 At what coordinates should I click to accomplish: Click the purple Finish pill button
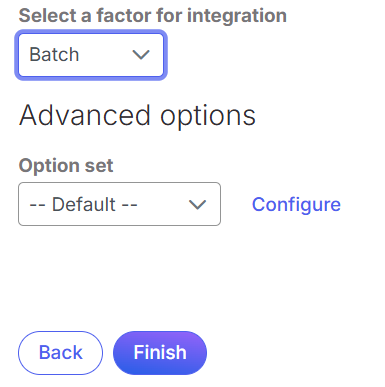(x=160, y=353)
